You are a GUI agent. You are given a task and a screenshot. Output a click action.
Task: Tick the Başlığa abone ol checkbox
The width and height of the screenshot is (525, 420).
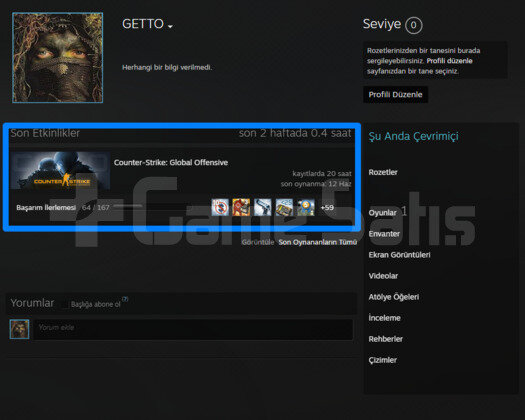coord(65,304)
